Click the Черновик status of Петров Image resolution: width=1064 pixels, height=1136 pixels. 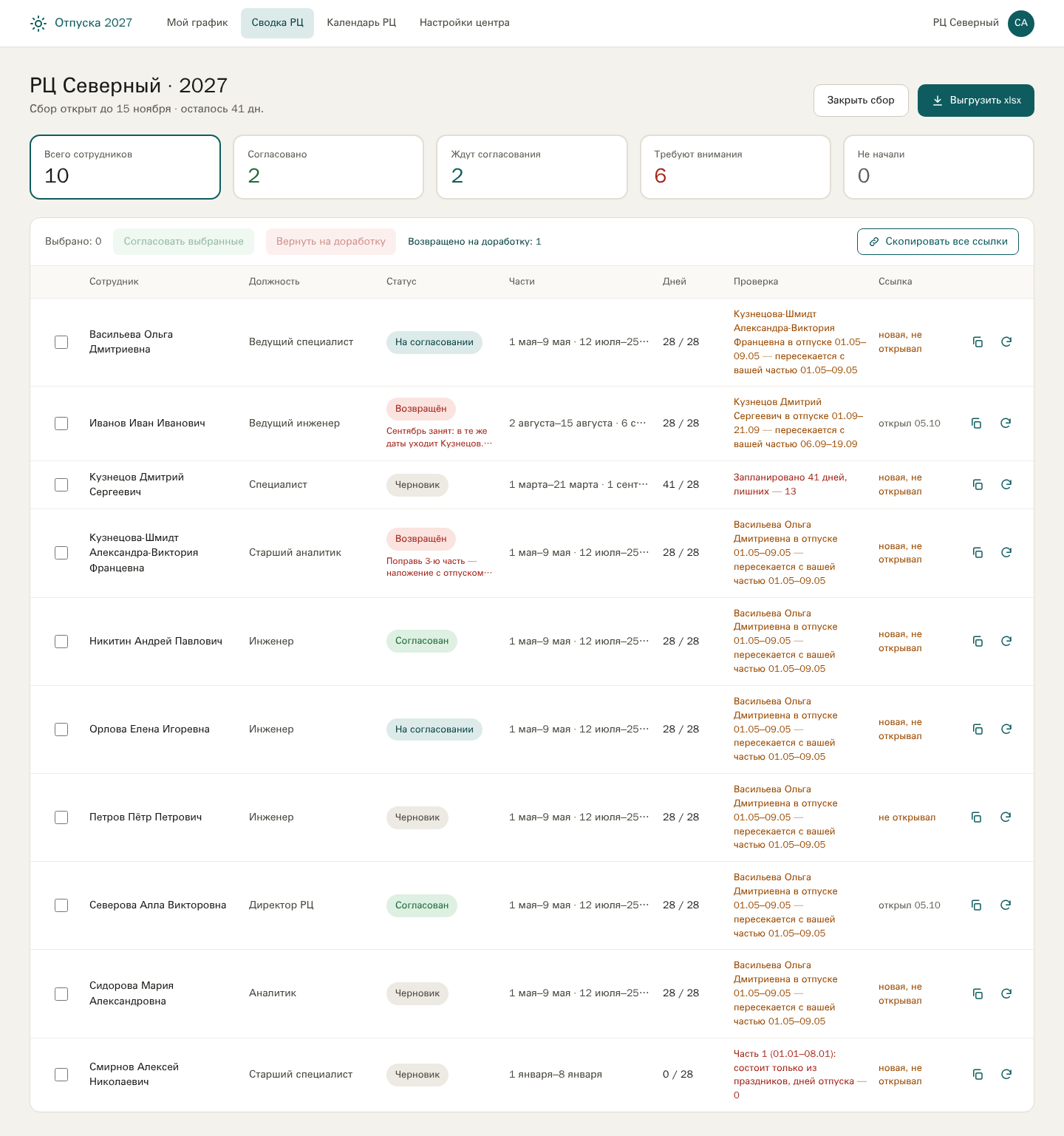tap(417, 817)
